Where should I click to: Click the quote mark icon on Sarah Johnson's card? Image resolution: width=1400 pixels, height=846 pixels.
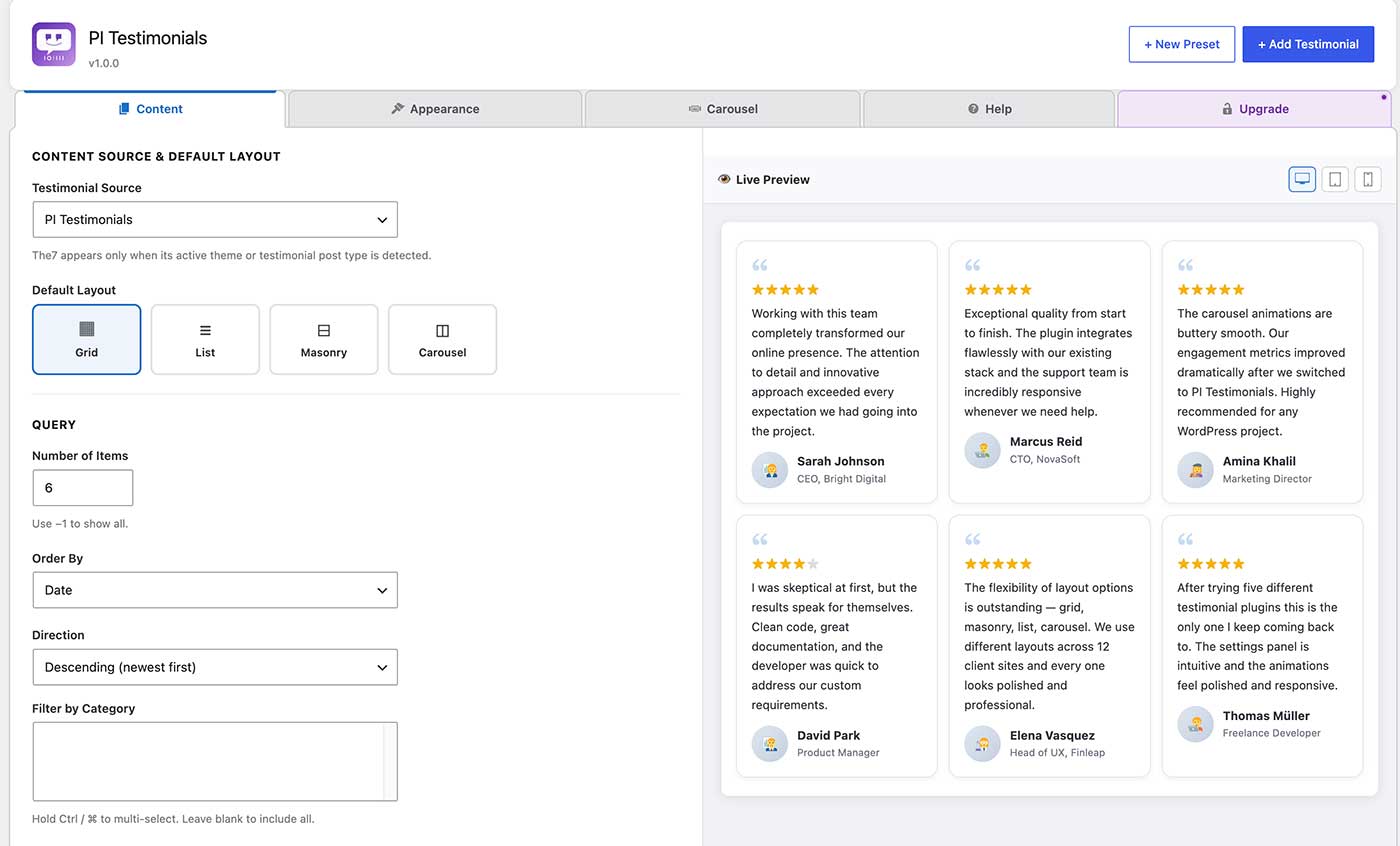point(760,265)
